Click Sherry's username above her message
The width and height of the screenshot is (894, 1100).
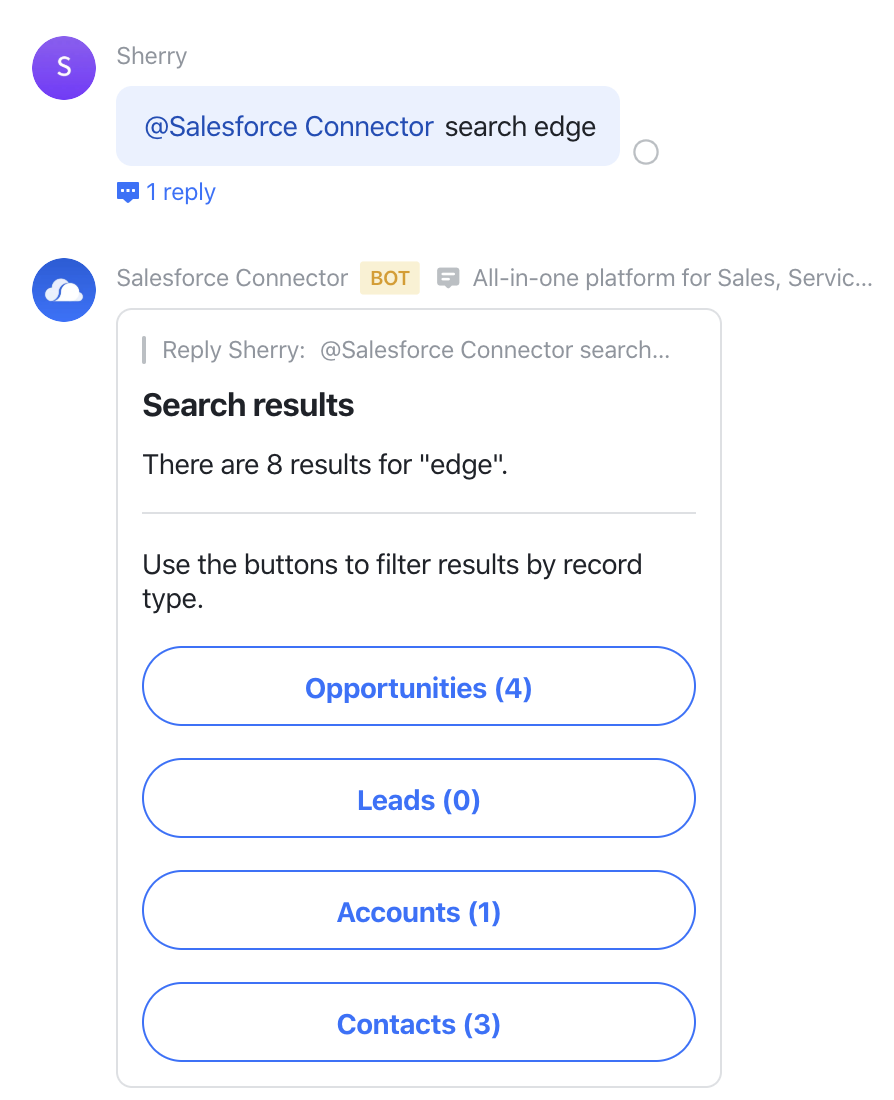point(151,56)
